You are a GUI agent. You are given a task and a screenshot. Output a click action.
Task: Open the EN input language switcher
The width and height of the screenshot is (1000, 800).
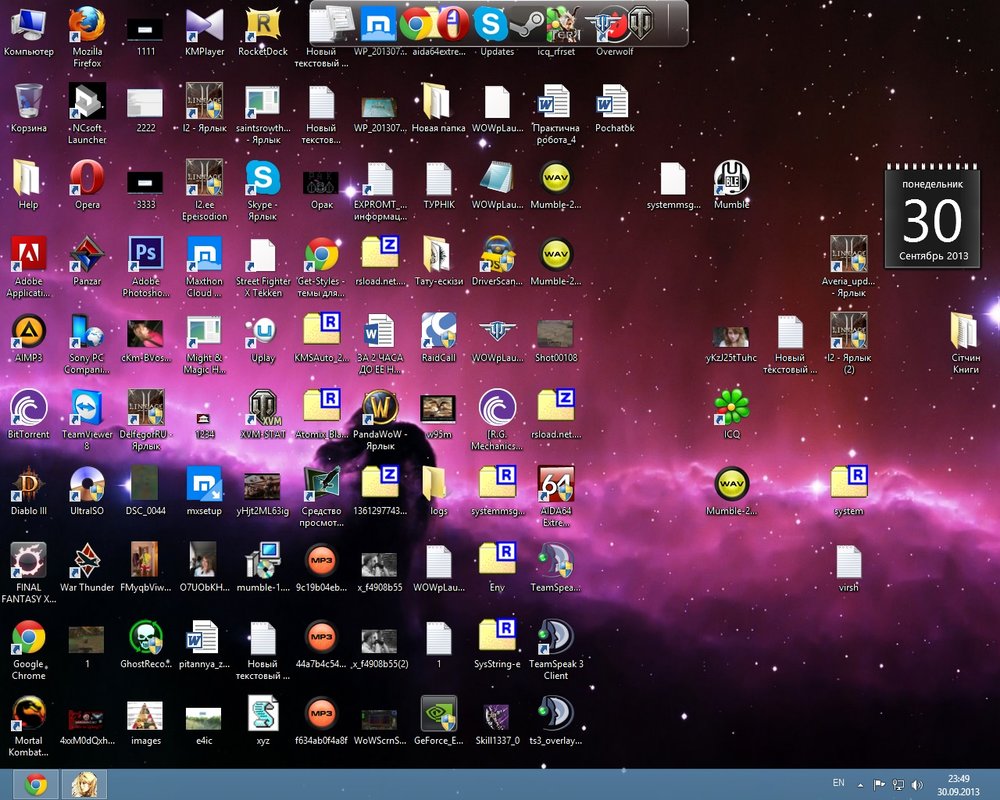[838, 785]
